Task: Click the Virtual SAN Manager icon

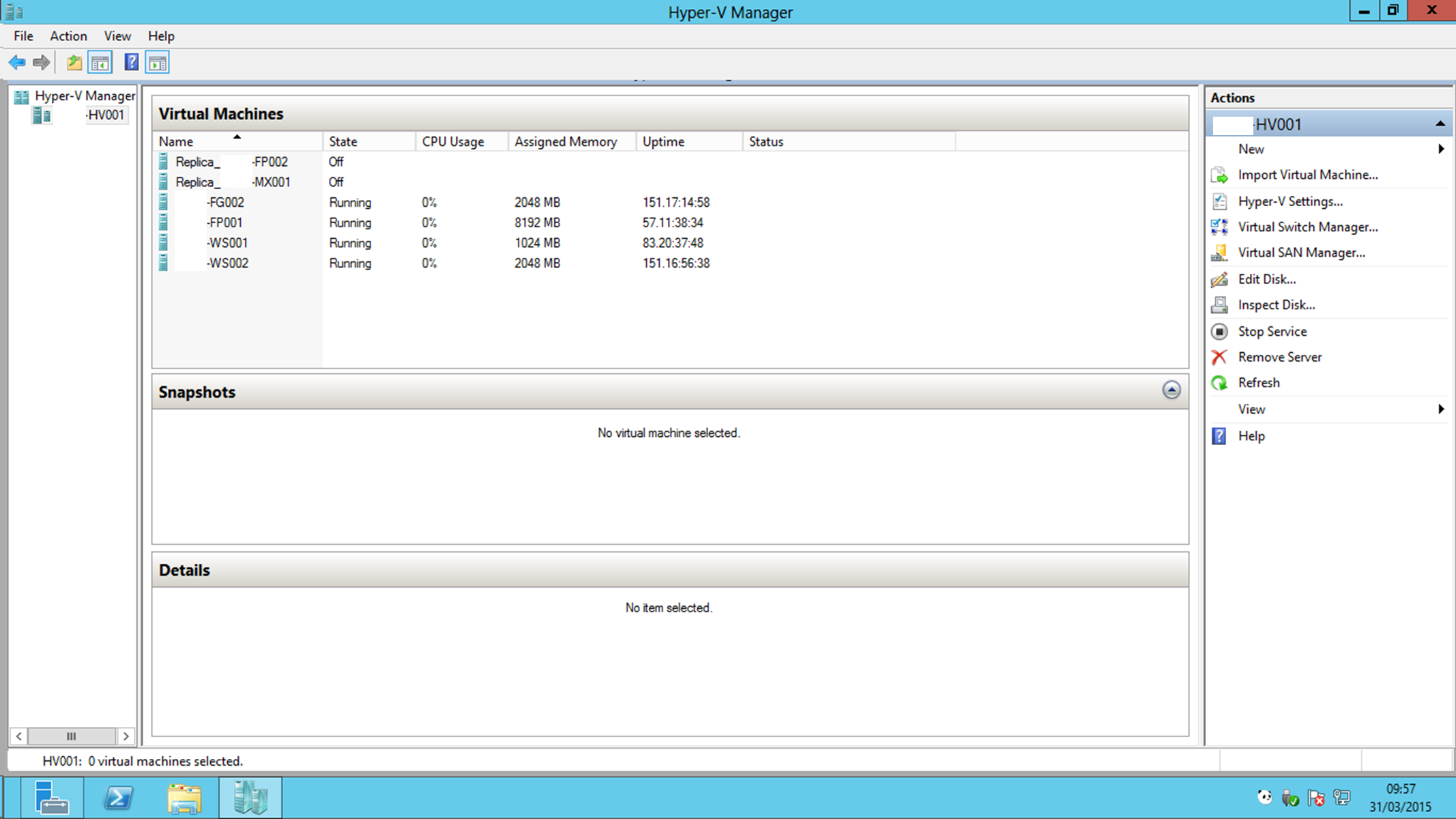Action: (x=1219, y=253)
